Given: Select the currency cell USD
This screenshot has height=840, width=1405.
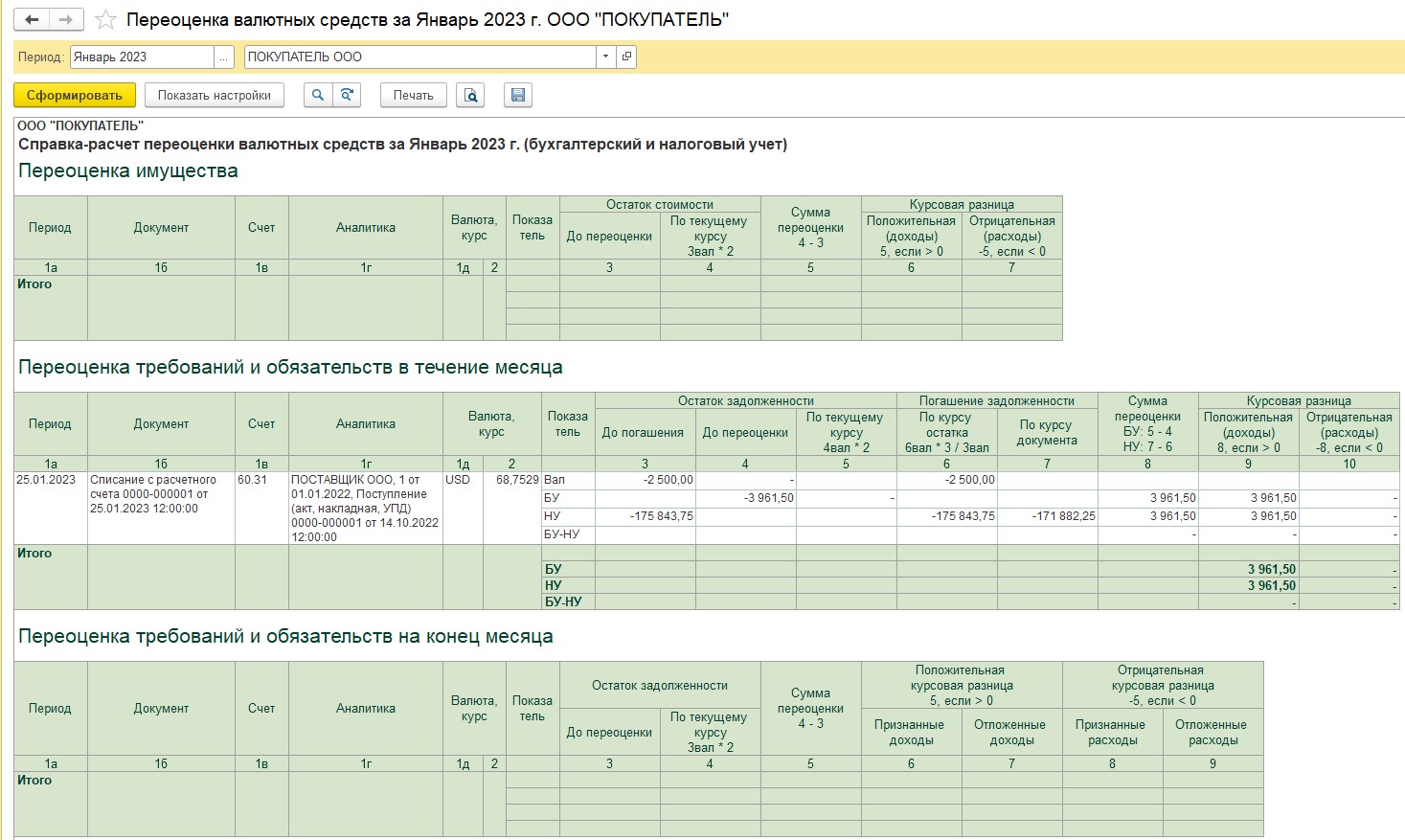Looking at the screenshot, I should (463, 508).
